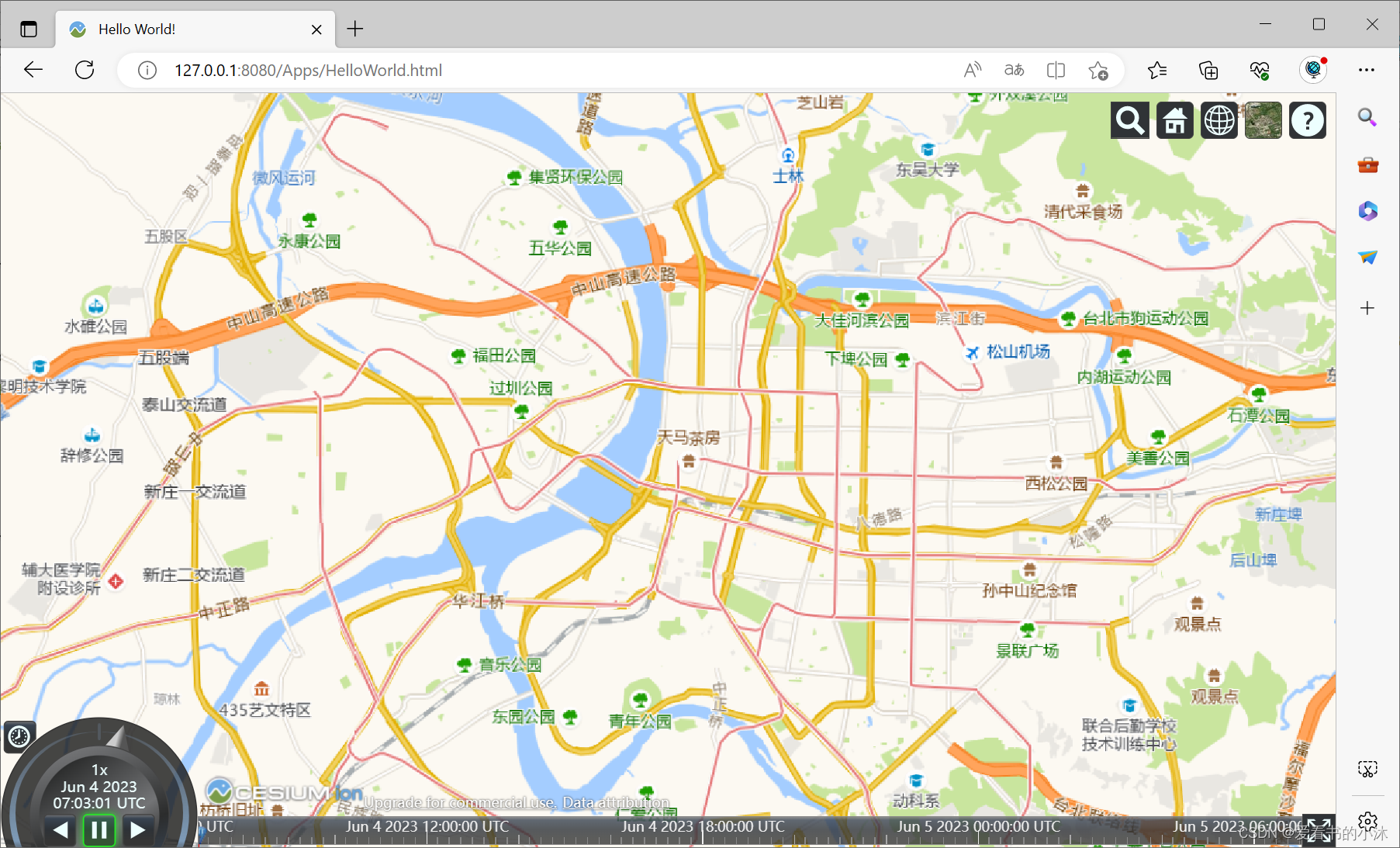
Task: Click timeline at Jun 5 2023 00:00:00 UTC
Action: click(x=979, y=827)
